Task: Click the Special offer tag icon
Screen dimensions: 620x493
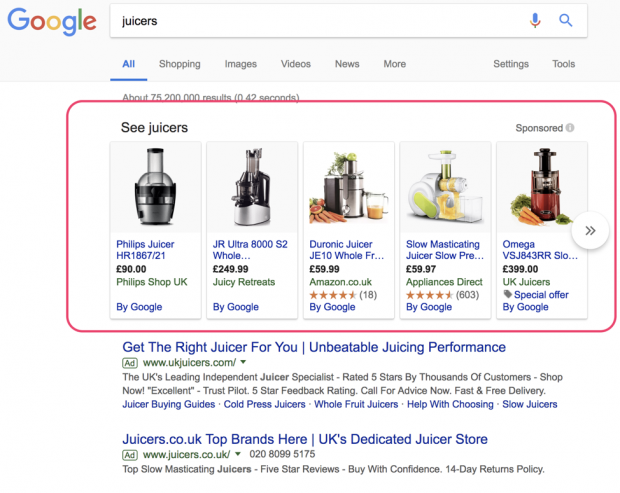Action: tap(507, 294)
